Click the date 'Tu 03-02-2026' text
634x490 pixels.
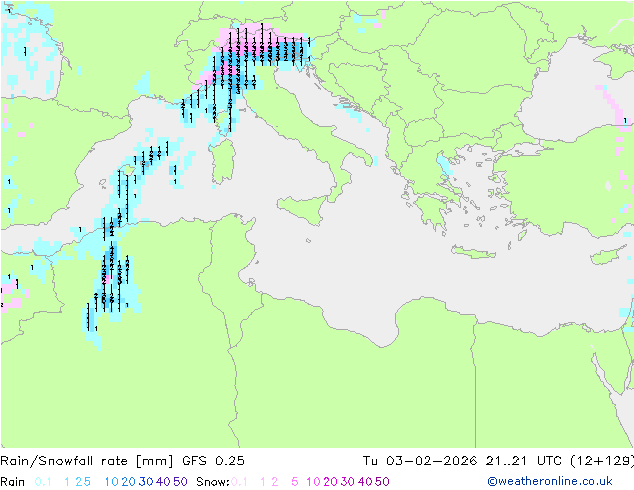(x=420, y=461)
